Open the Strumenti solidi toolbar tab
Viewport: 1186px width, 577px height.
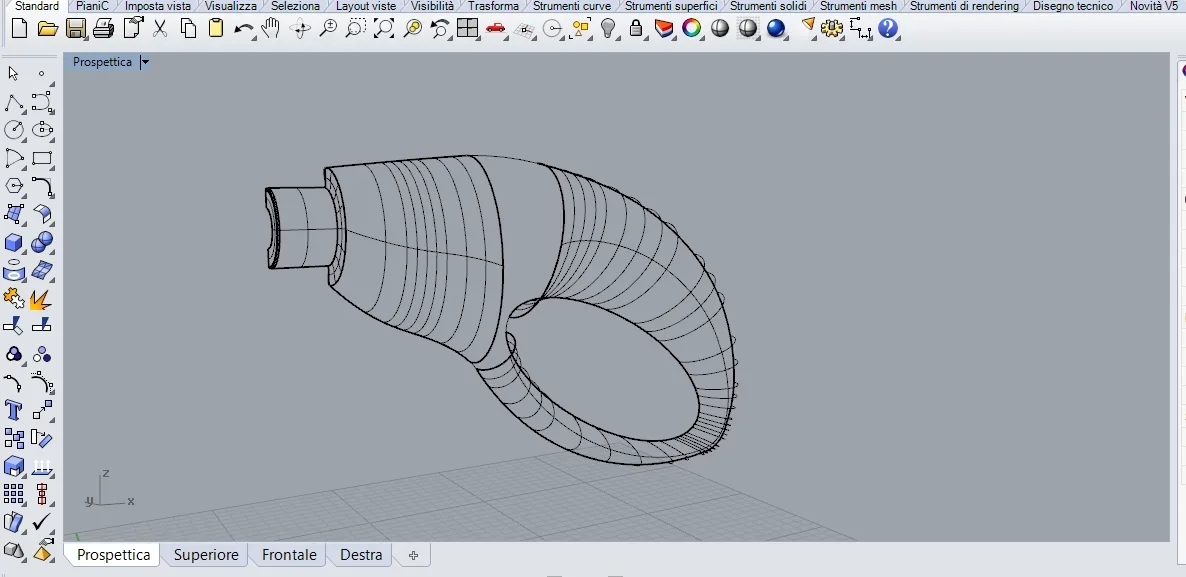coord(768,6)
